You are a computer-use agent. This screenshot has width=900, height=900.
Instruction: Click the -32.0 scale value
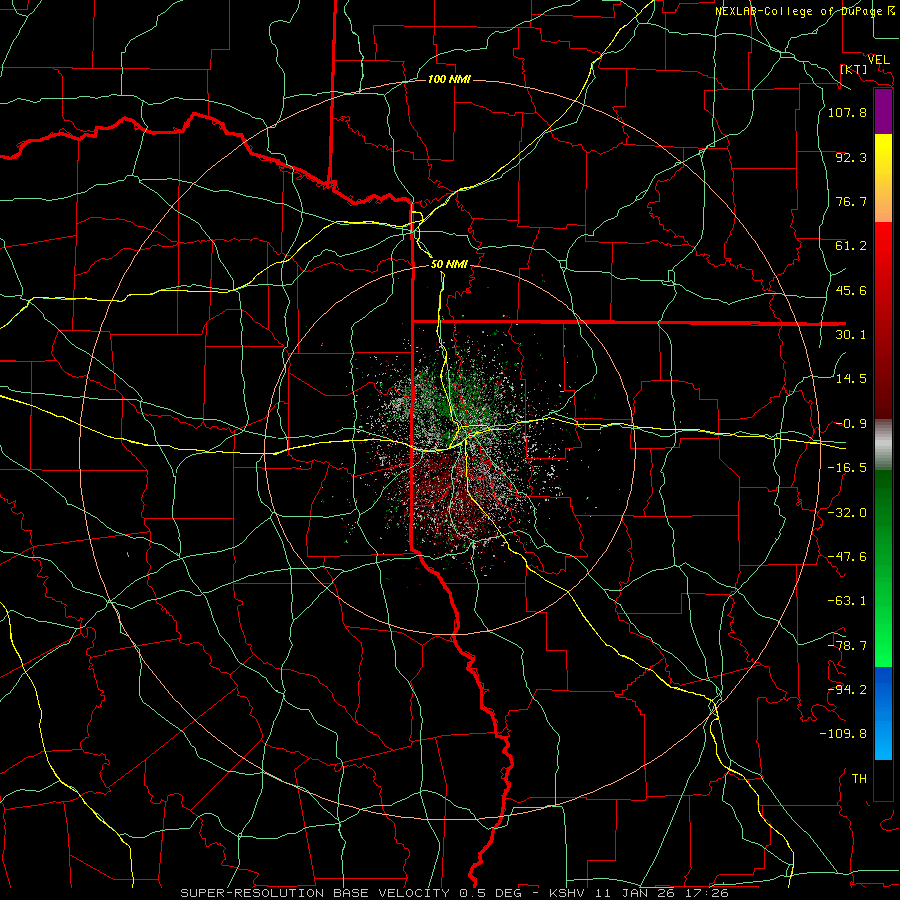847,513
